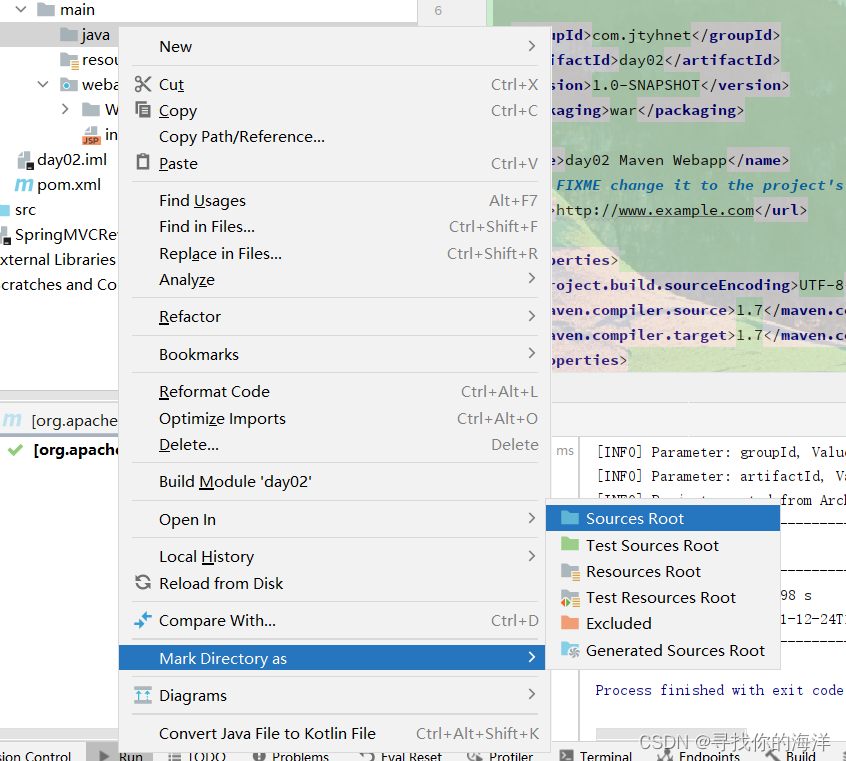The width and height of the screenshot is (846, 761).
Task: Mark directory as Test Resources Root
Action: point(663,597)
